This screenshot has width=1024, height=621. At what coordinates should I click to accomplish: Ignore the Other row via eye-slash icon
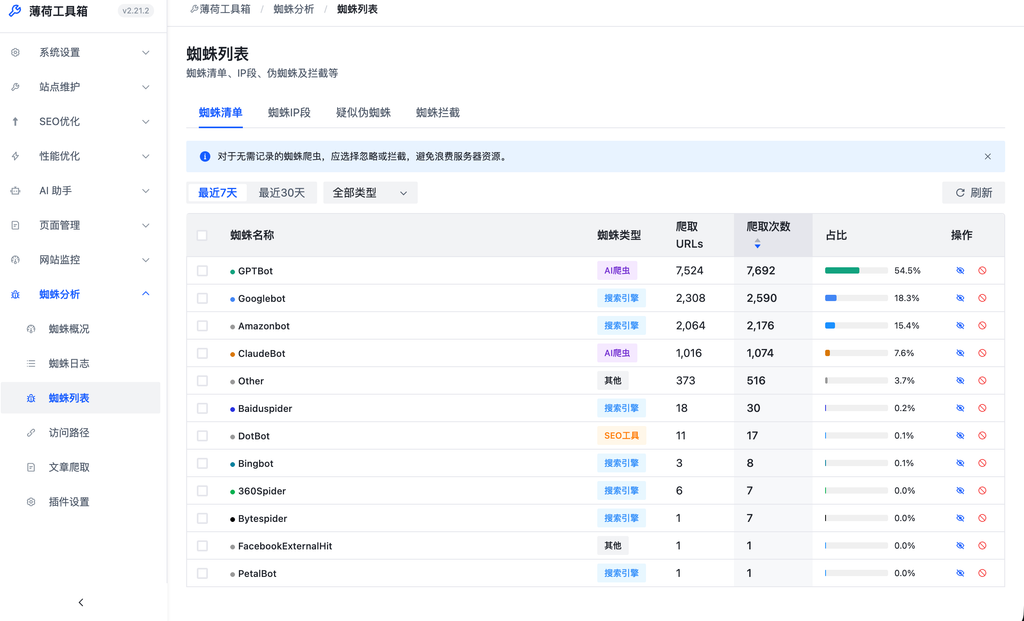[960, 381]
